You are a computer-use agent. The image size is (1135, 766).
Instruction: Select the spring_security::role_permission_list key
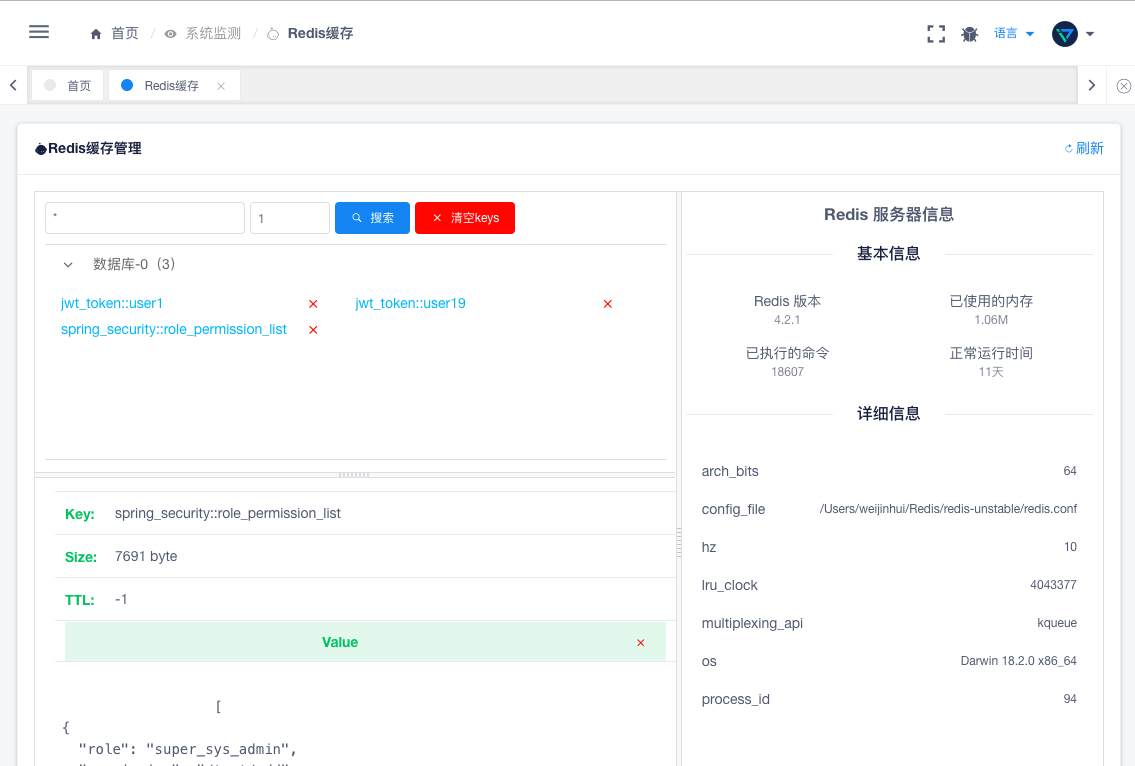pos(174,329)
